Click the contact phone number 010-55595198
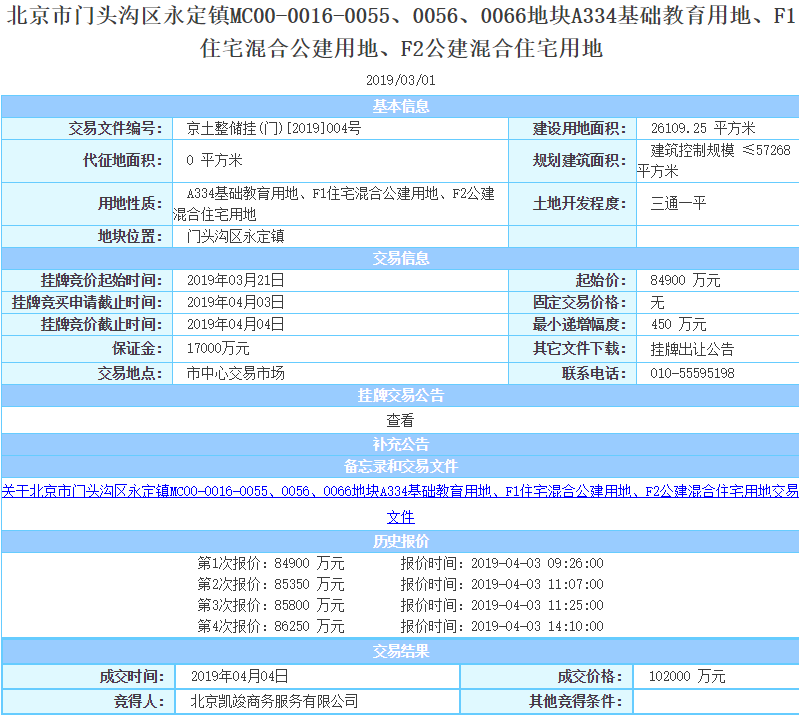799x715 pixels. [692, 373]
